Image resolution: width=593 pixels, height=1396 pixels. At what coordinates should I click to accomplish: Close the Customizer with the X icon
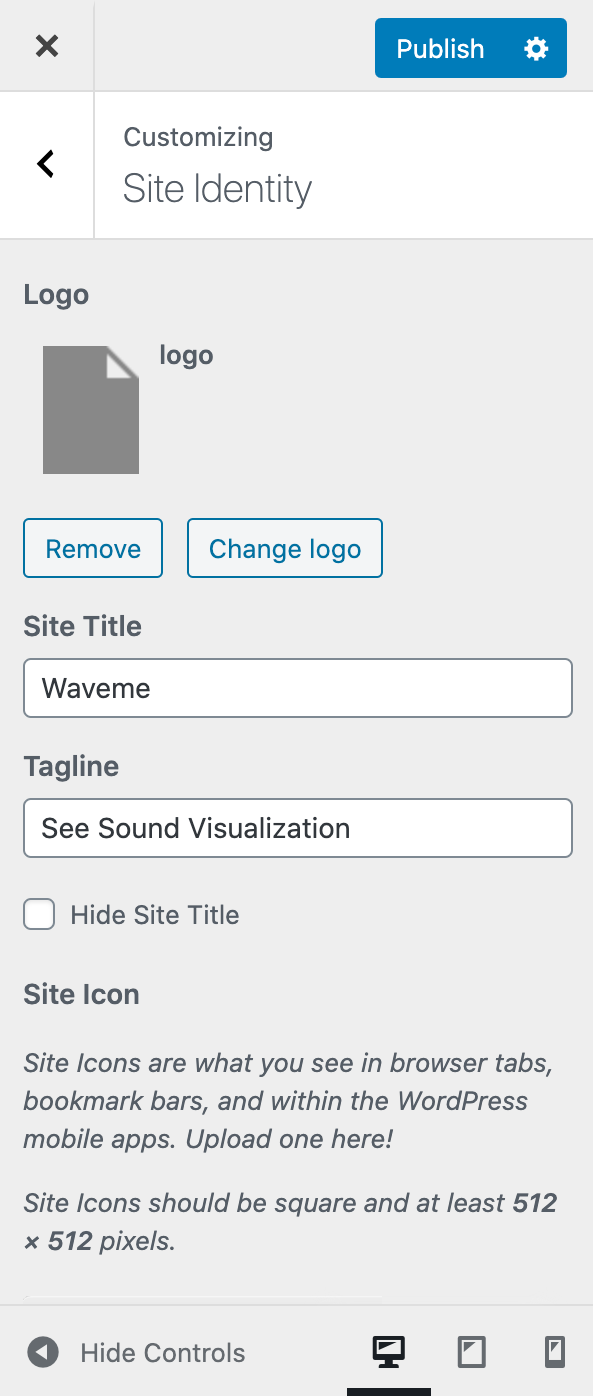(x=46, y=46)
